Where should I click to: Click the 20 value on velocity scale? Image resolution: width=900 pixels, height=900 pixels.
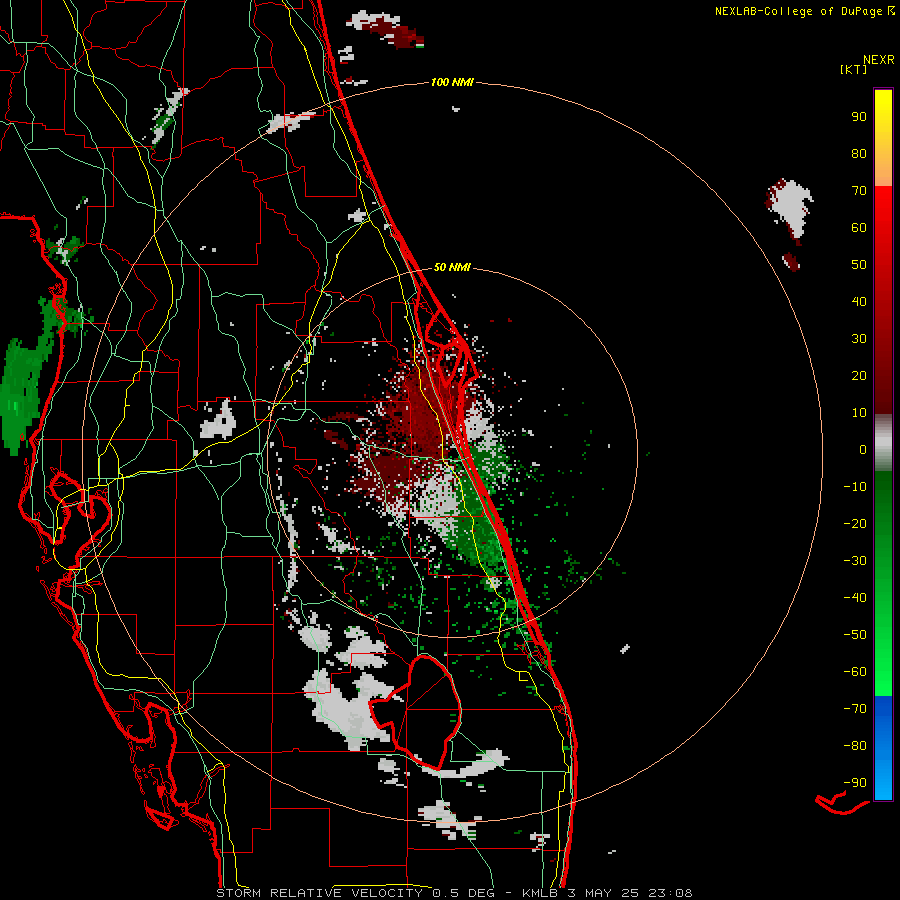tap(859, 375)
